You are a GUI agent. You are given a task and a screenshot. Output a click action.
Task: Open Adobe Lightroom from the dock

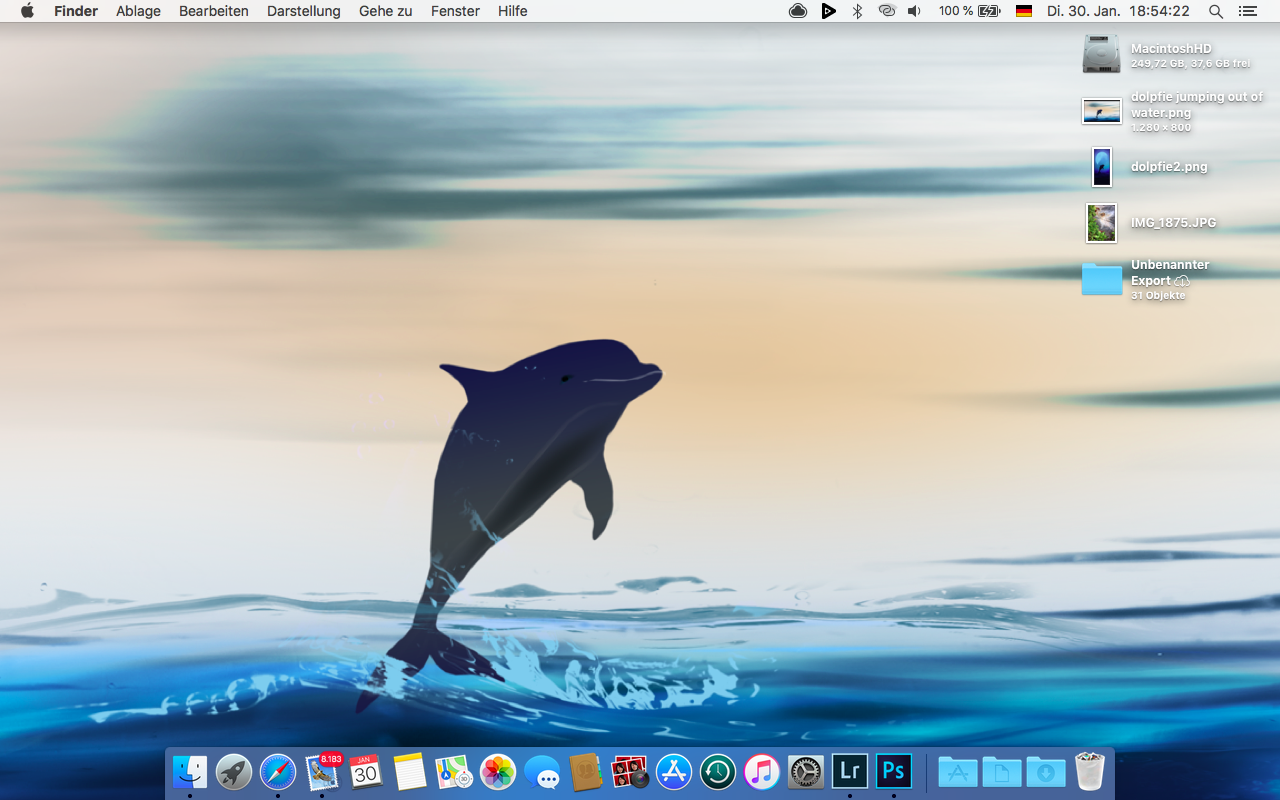pyautogui.click(x=850, y=771)
